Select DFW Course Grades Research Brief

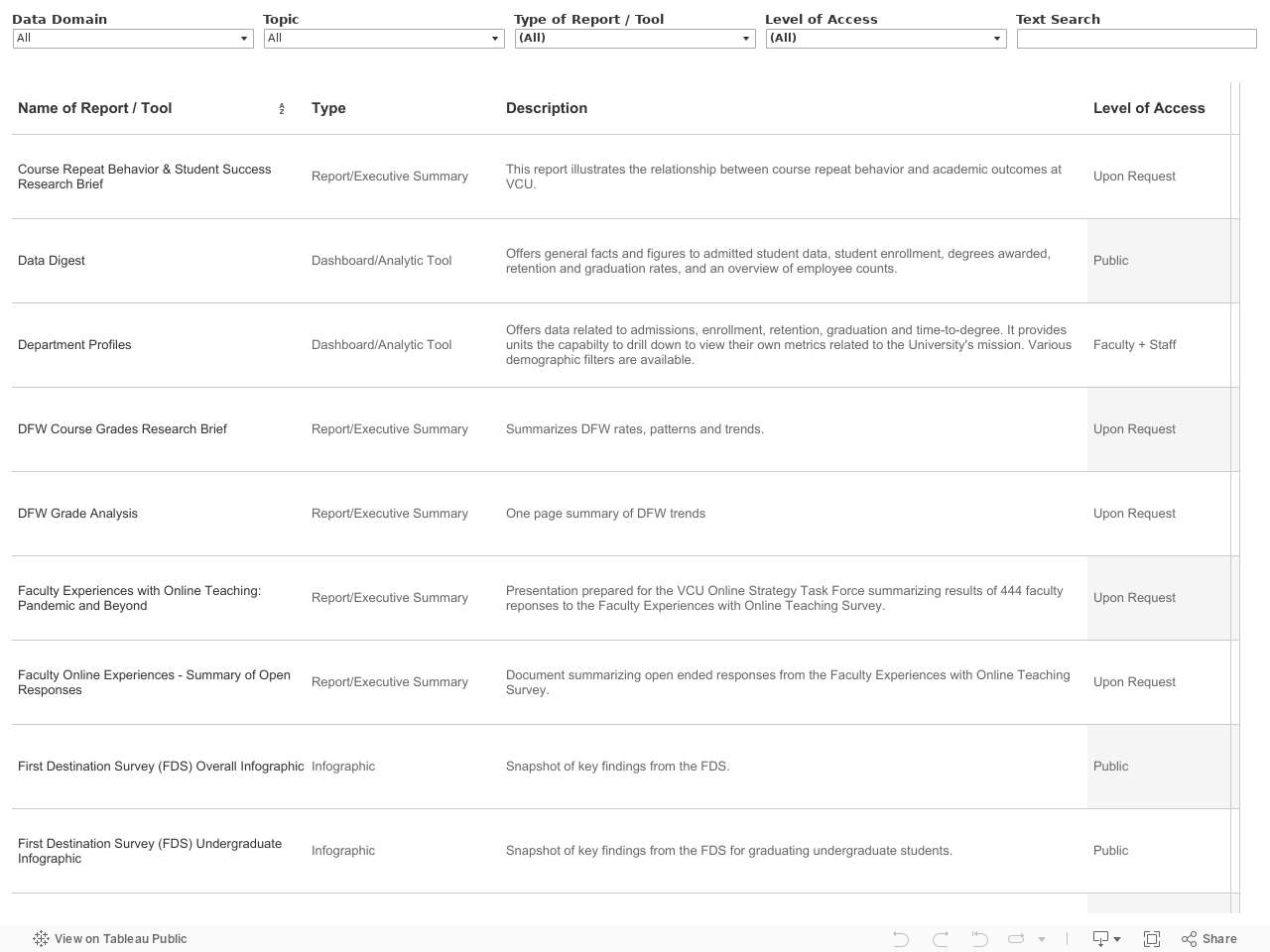coord(122,429)
